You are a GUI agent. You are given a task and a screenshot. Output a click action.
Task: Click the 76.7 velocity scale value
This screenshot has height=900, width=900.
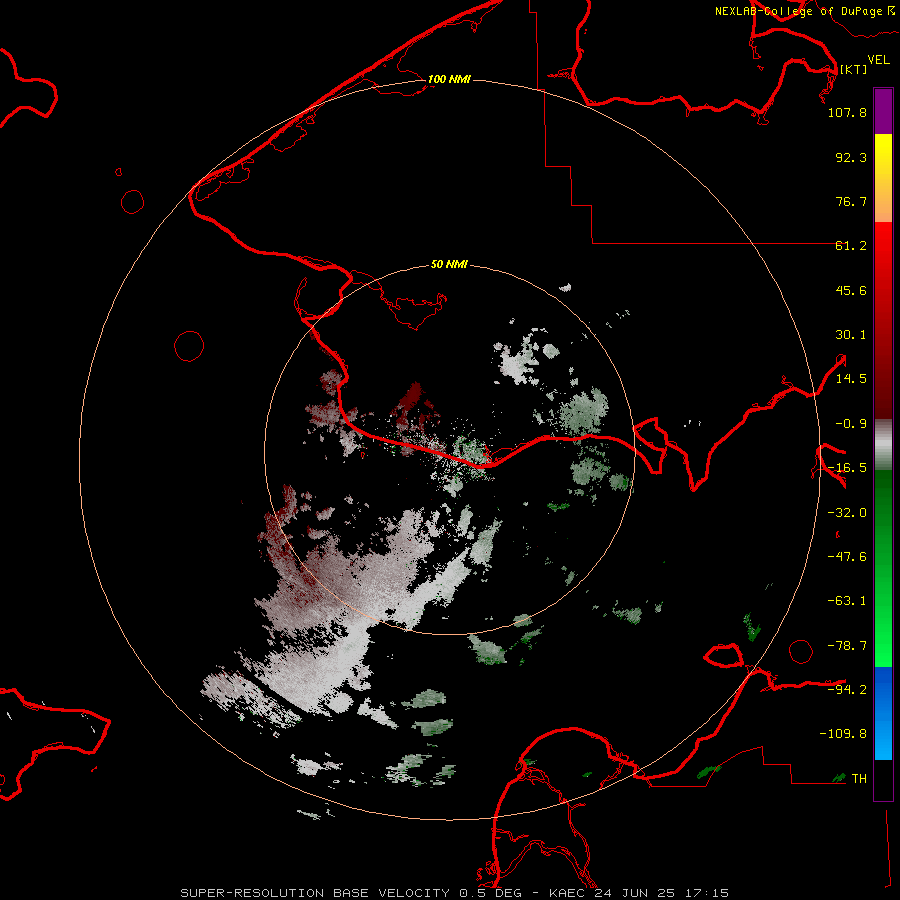pyautogui.click(x=851, y=201)
